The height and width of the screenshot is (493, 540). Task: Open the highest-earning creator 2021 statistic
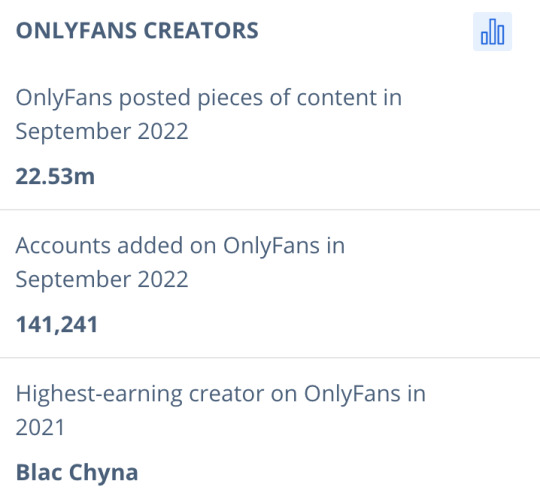click(221, 410)
